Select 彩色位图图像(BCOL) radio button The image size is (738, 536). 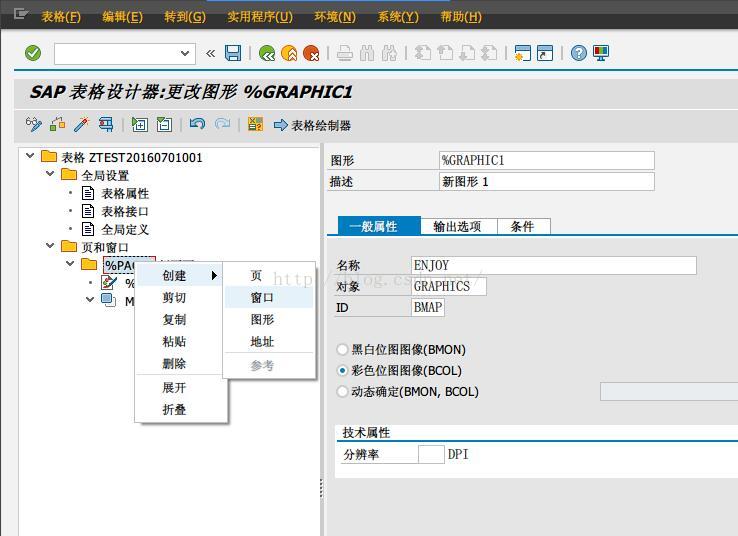click(x=343, y=370)
